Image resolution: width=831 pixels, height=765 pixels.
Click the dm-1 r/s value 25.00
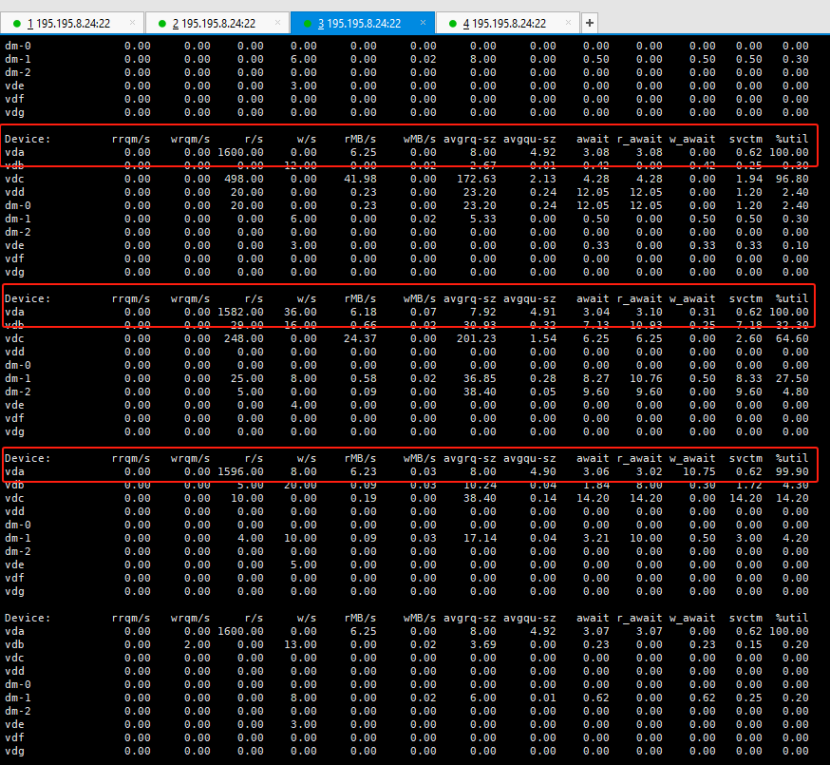pyautogui.click(x=247, y=378)
